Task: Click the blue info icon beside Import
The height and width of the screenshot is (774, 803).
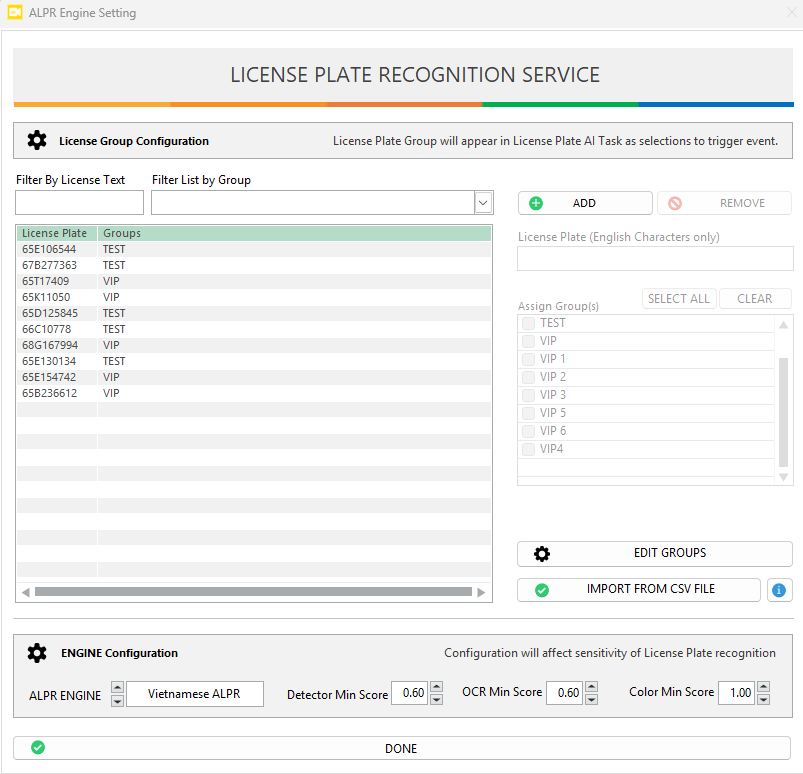Action: click(779, 590)
